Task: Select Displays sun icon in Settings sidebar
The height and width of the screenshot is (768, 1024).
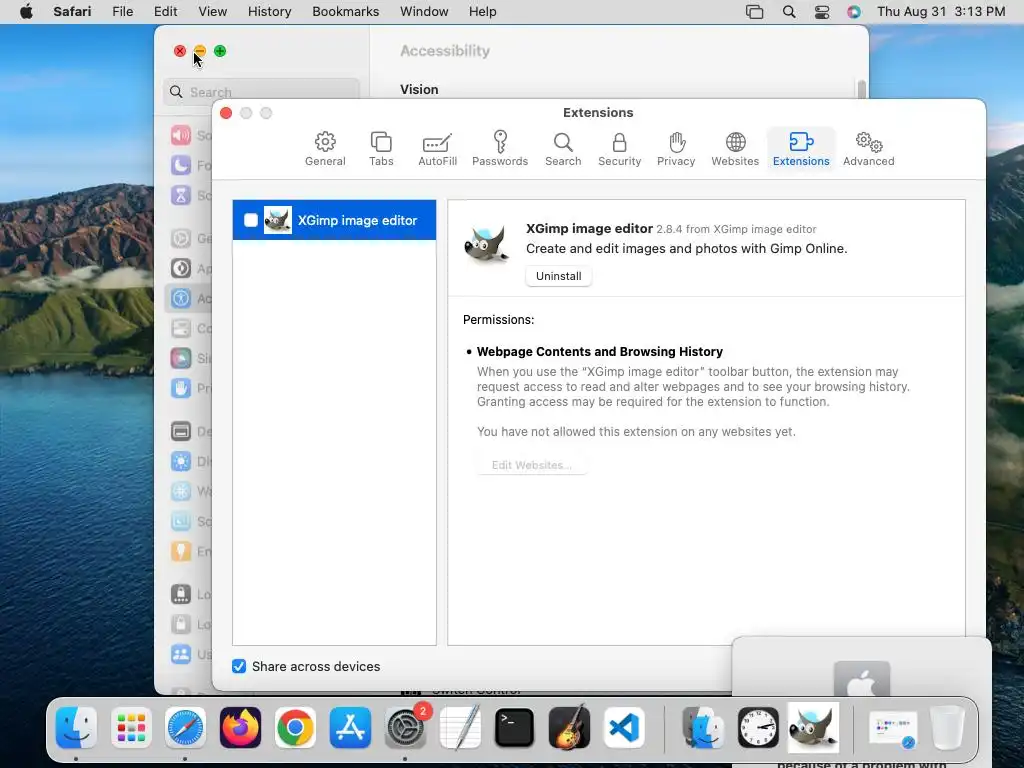Action: 181,462
